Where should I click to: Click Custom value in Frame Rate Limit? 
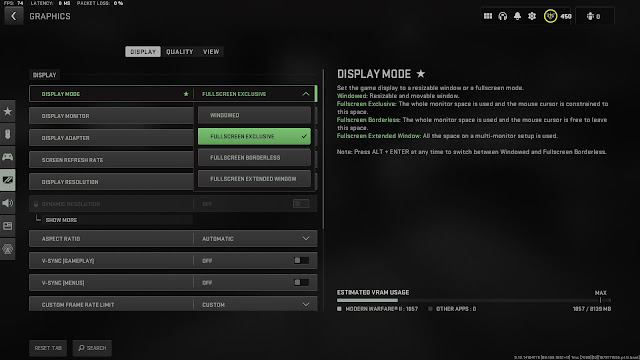[x=213, y=305]
